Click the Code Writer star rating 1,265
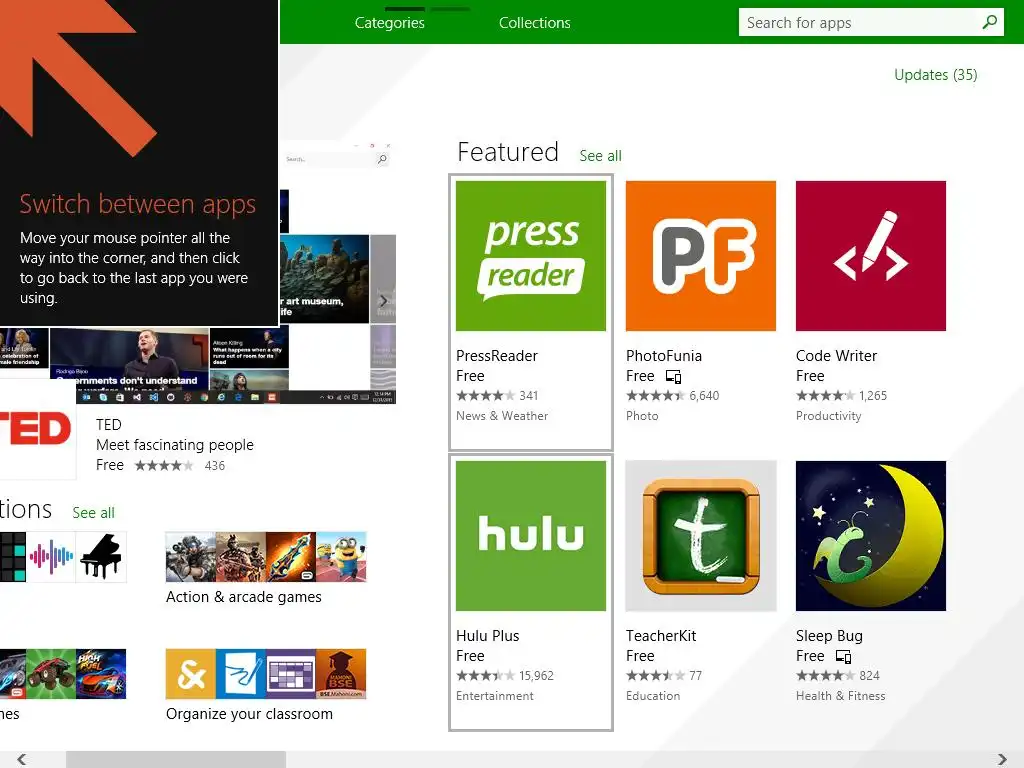 pyautogui.click(x=841, y=396)
